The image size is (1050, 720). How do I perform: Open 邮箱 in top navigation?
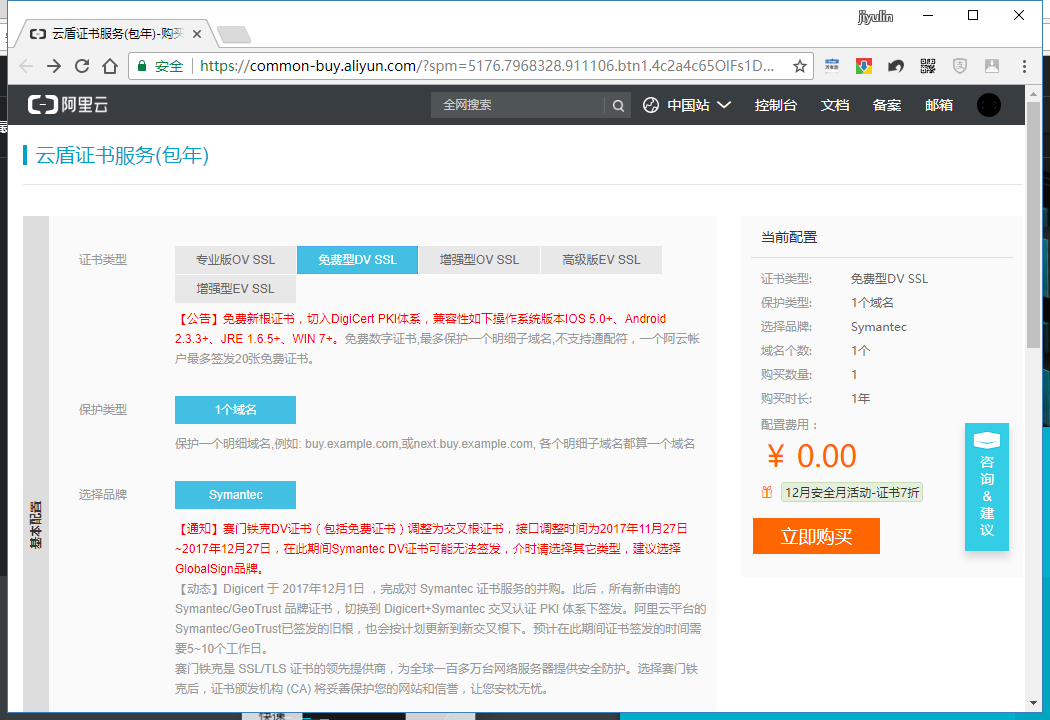(939, 105)
